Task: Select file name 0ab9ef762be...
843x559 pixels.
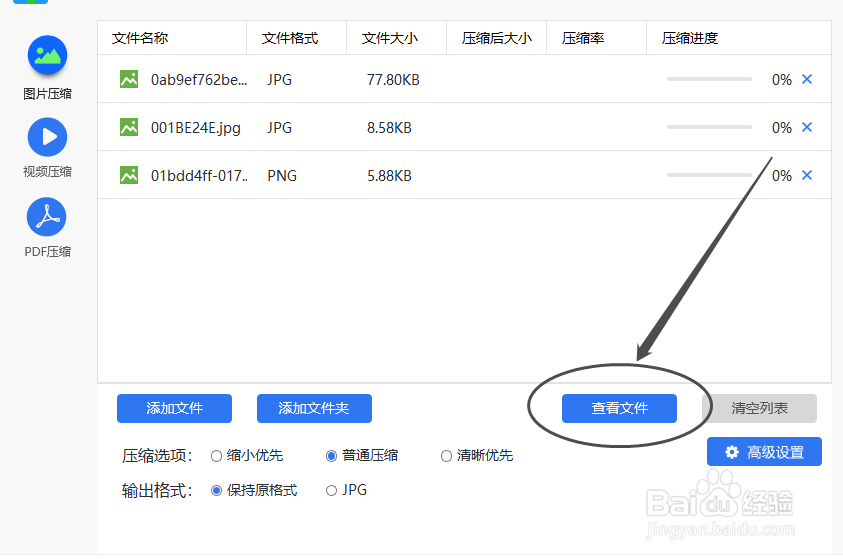Action: (199, 80)
